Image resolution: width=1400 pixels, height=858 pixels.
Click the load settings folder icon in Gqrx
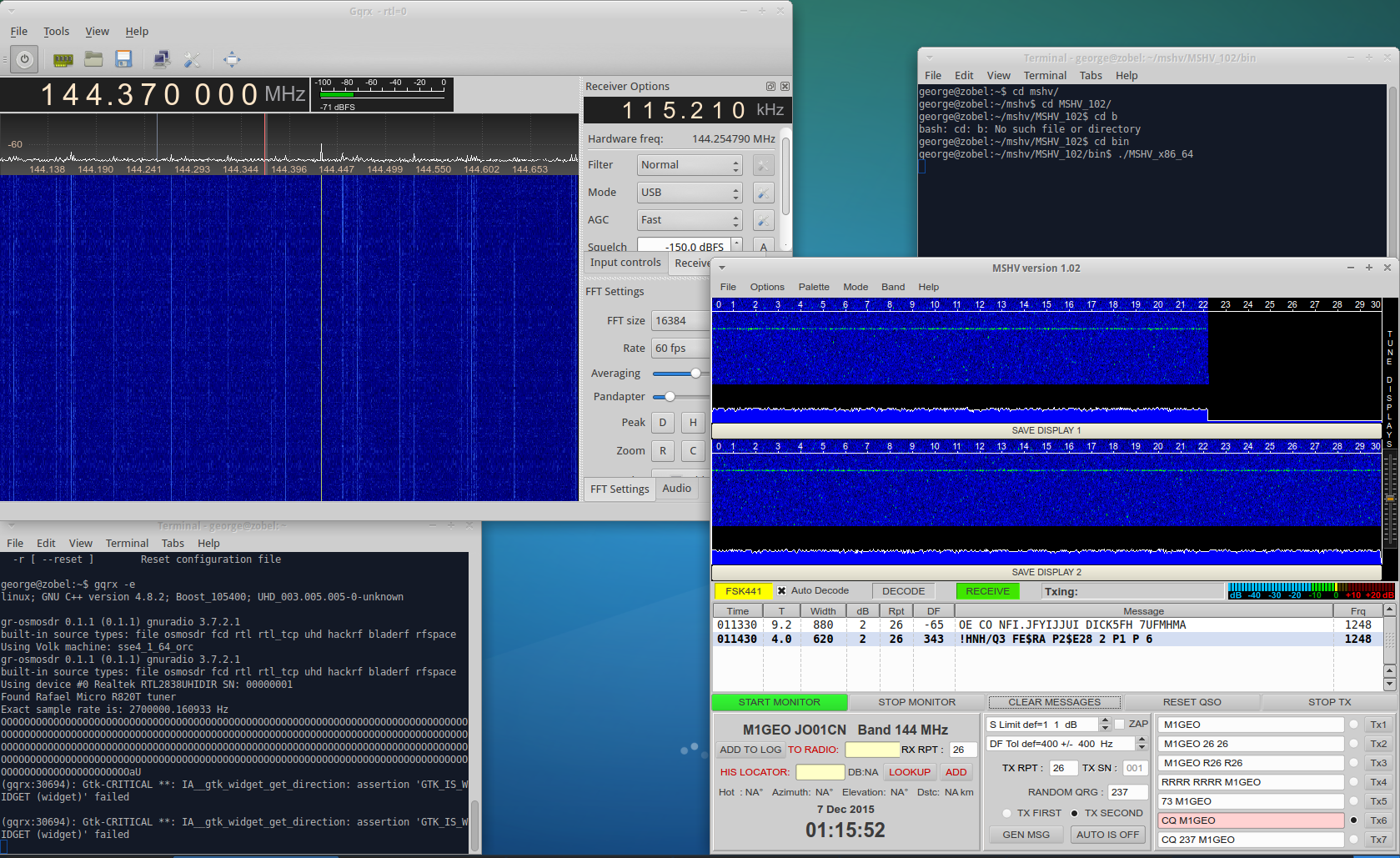93,59
